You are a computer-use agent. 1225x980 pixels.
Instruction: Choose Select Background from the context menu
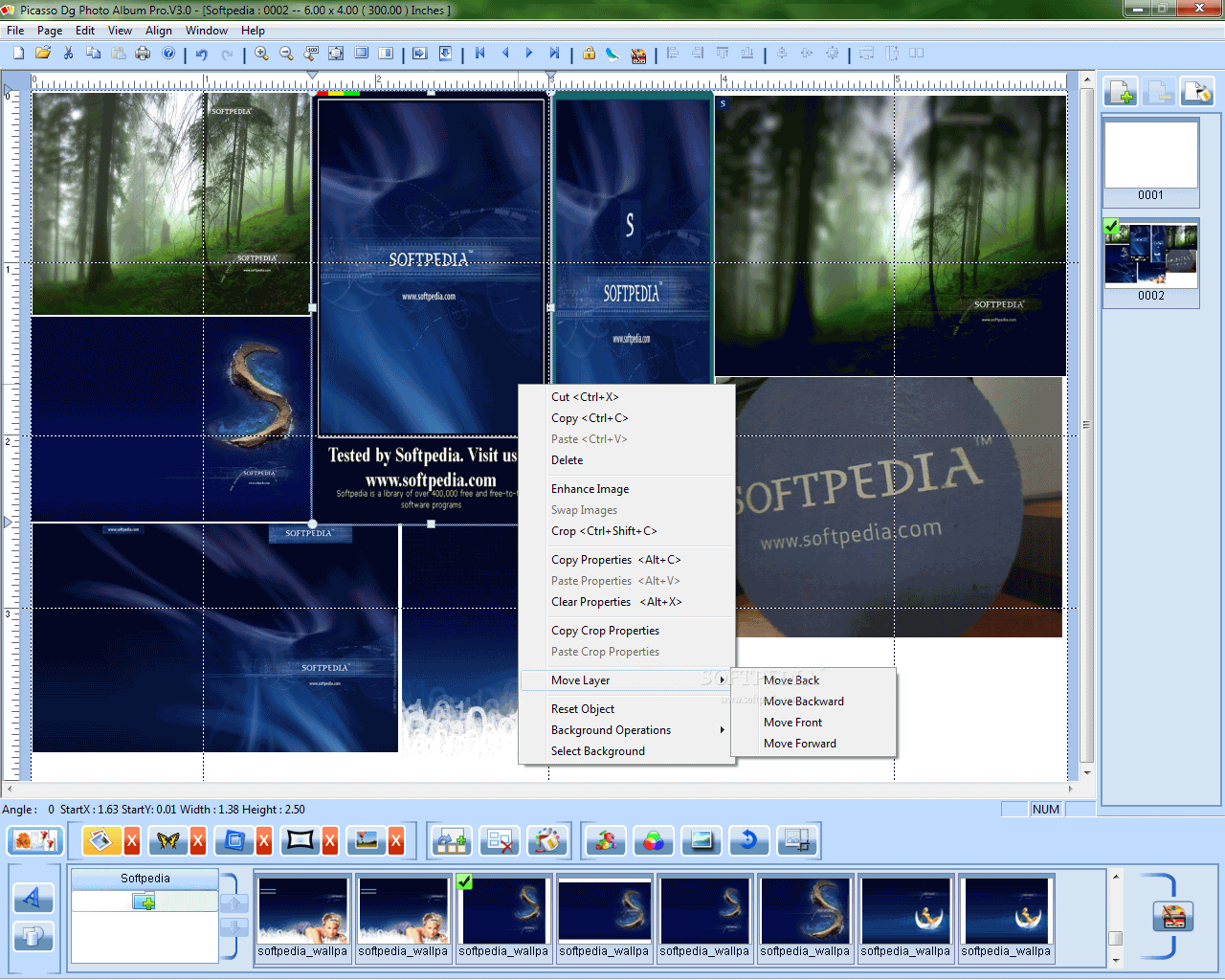(627, 751)
